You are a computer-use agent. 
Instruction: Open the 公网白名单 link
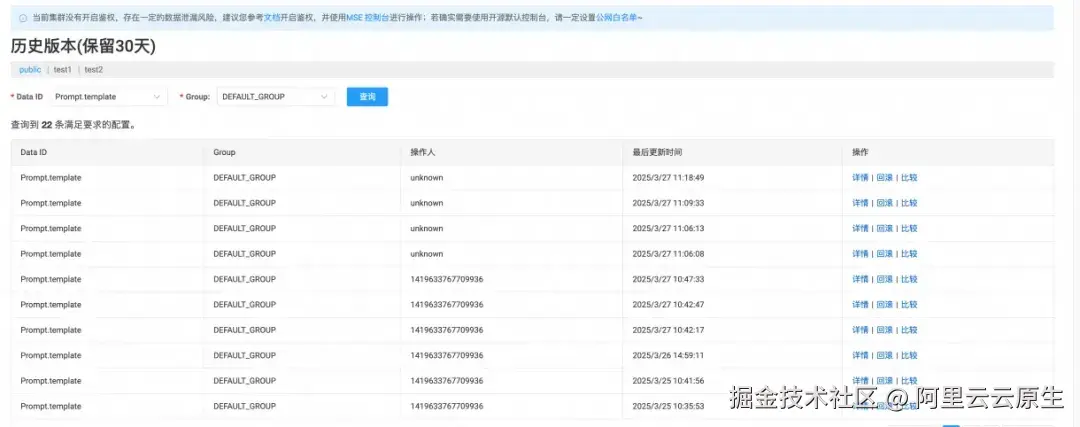click(x=616, y=18)
